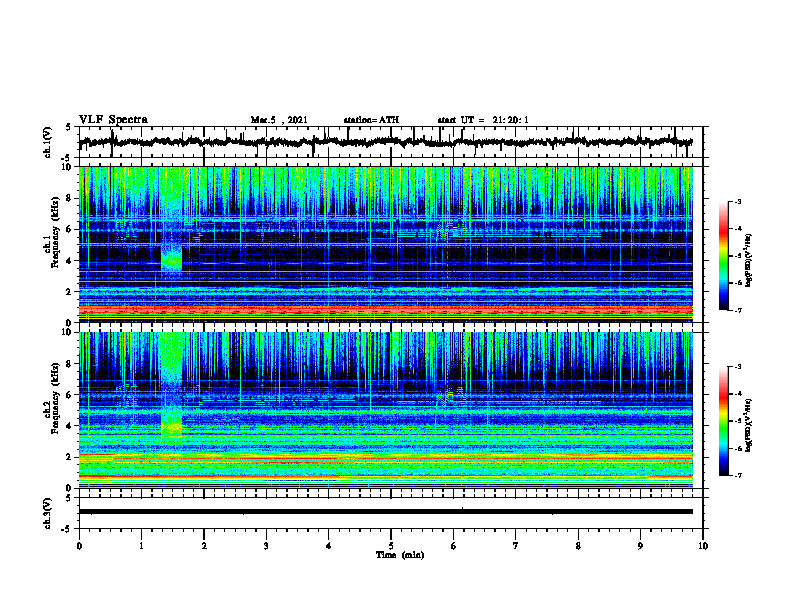Click time axis tick label "5"

pos(391,546)
